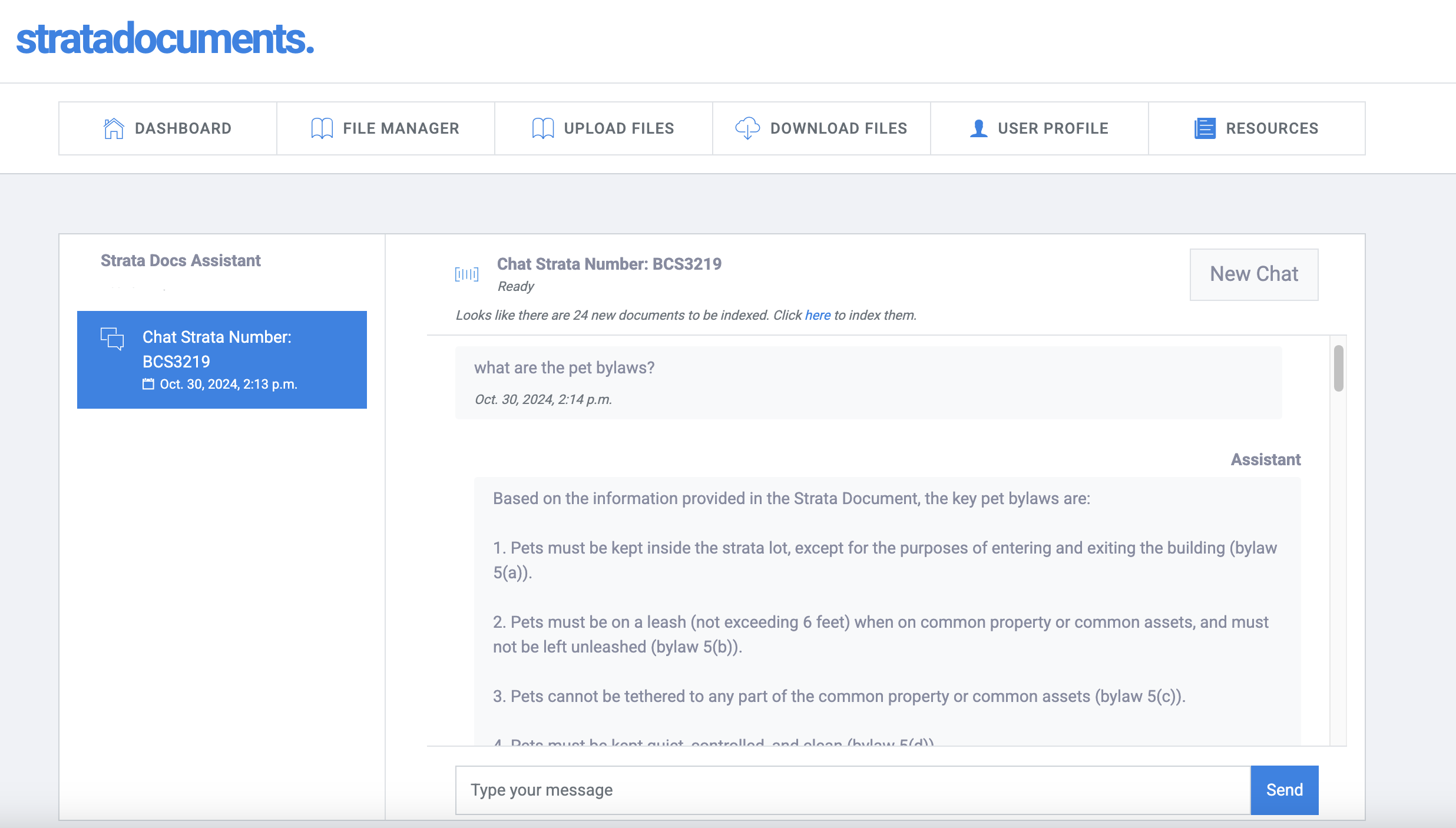Viewport: 1456px width, 828px height.
Task: Click the Upload Files book icon
Action: 542,128
